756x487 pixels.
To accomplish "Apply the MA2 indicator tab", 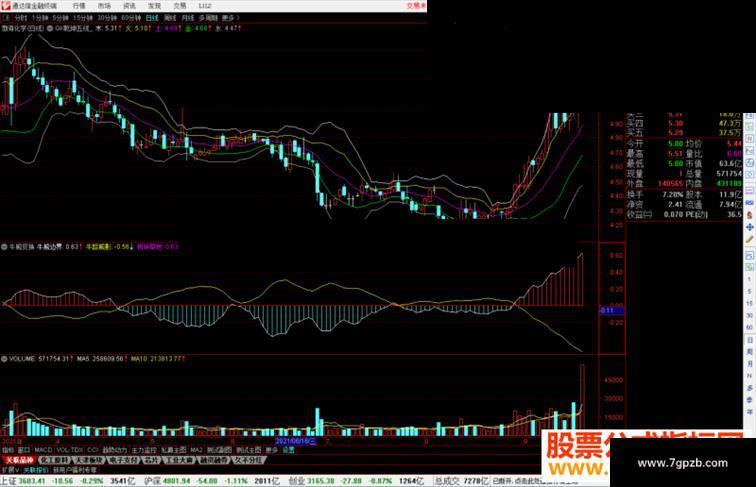I will [196, 449].
